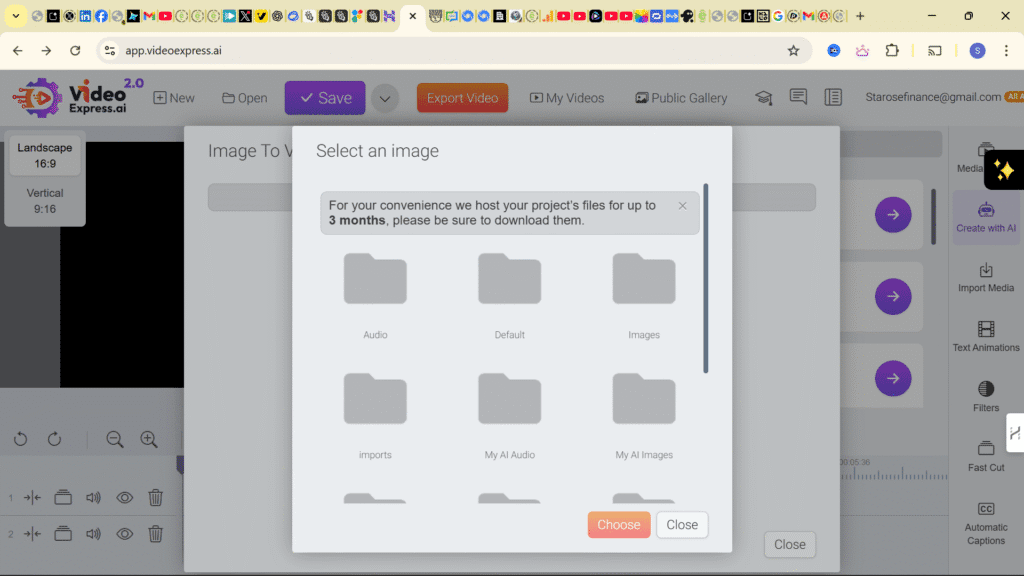Screen dimensions: 1024x576
Task: Open the My AI Images folder
Action: point(644,400)
